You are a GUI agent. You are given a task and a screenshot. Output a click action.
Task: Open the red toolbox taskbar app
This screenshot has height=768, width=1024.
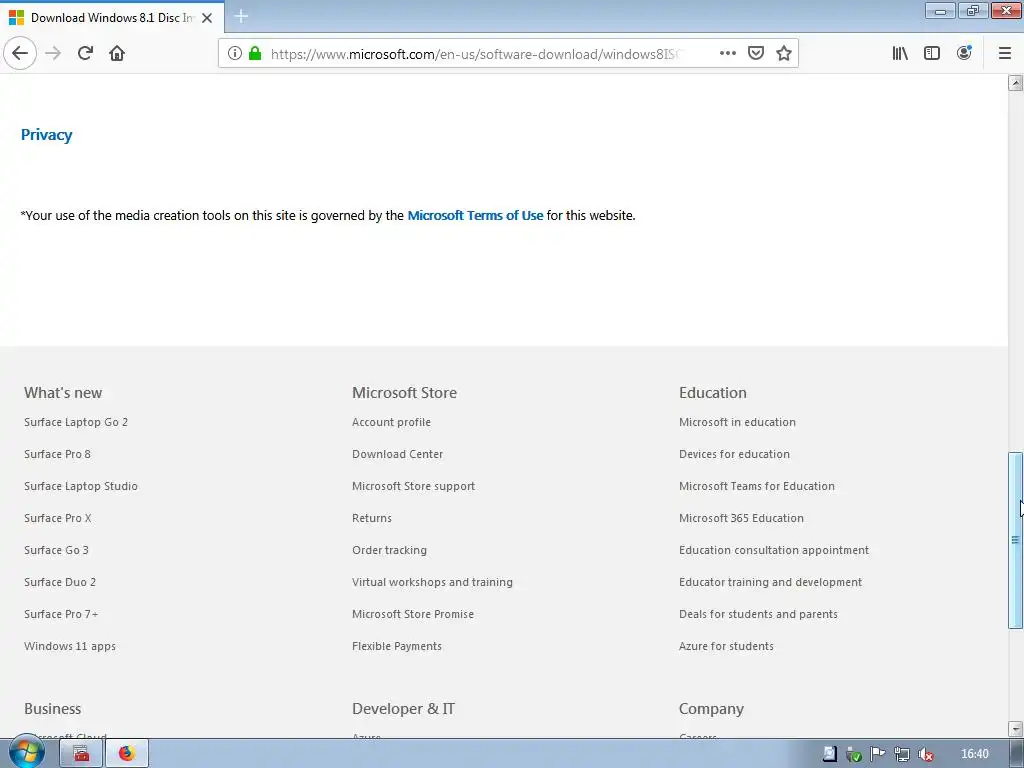81,754
